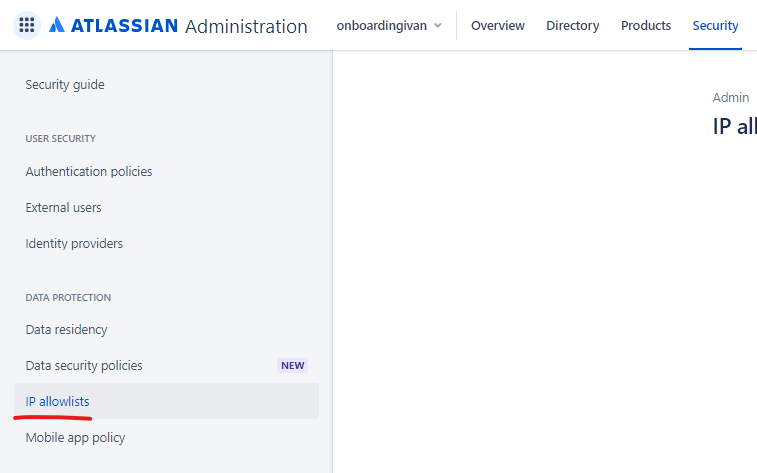Click the Admin breadcrumb link
This screenshot has height=473, width=757.
(730, 97)
